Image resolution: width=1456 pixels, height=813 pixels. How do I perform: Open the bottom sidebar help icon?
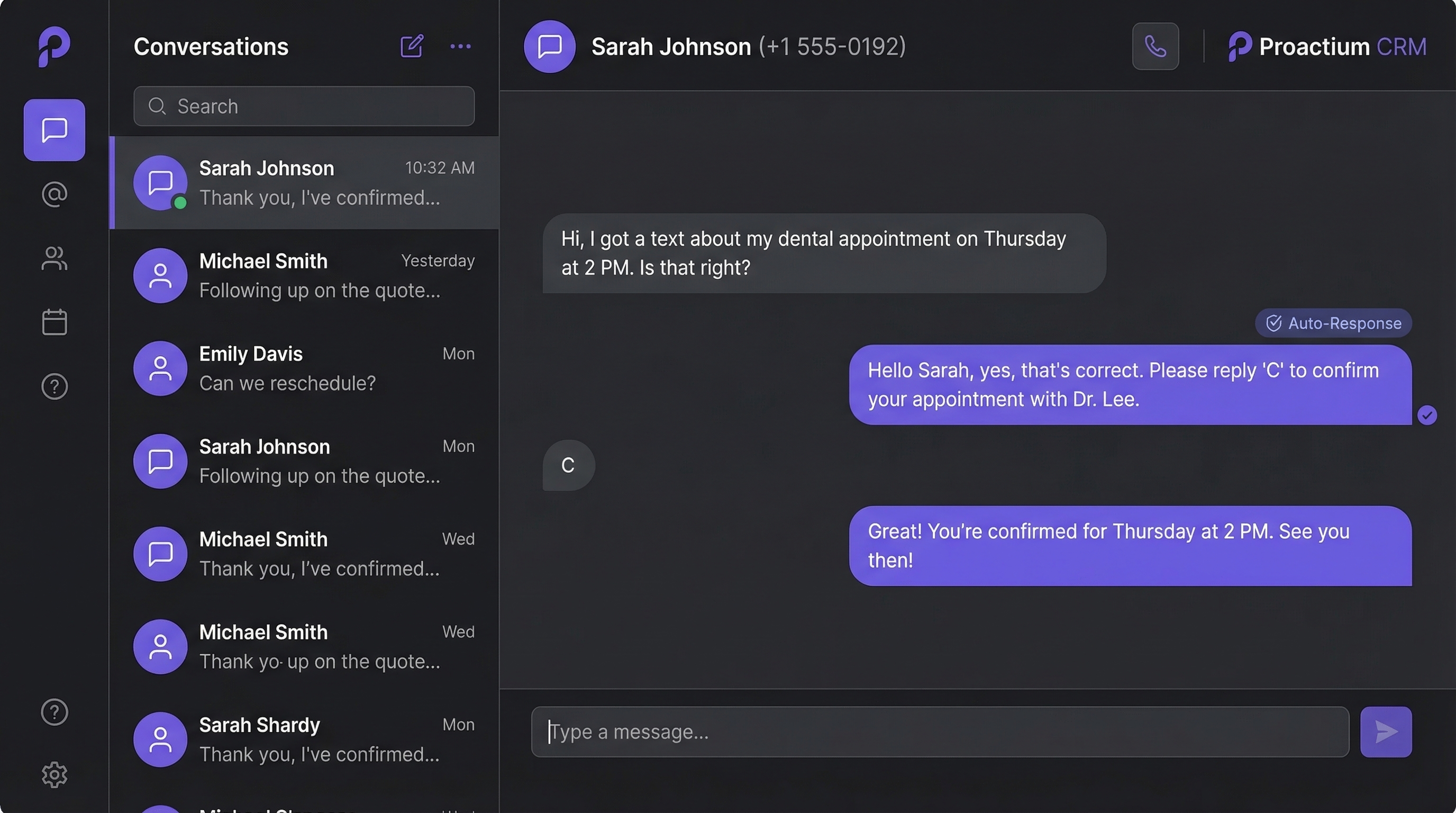[53, 712]
